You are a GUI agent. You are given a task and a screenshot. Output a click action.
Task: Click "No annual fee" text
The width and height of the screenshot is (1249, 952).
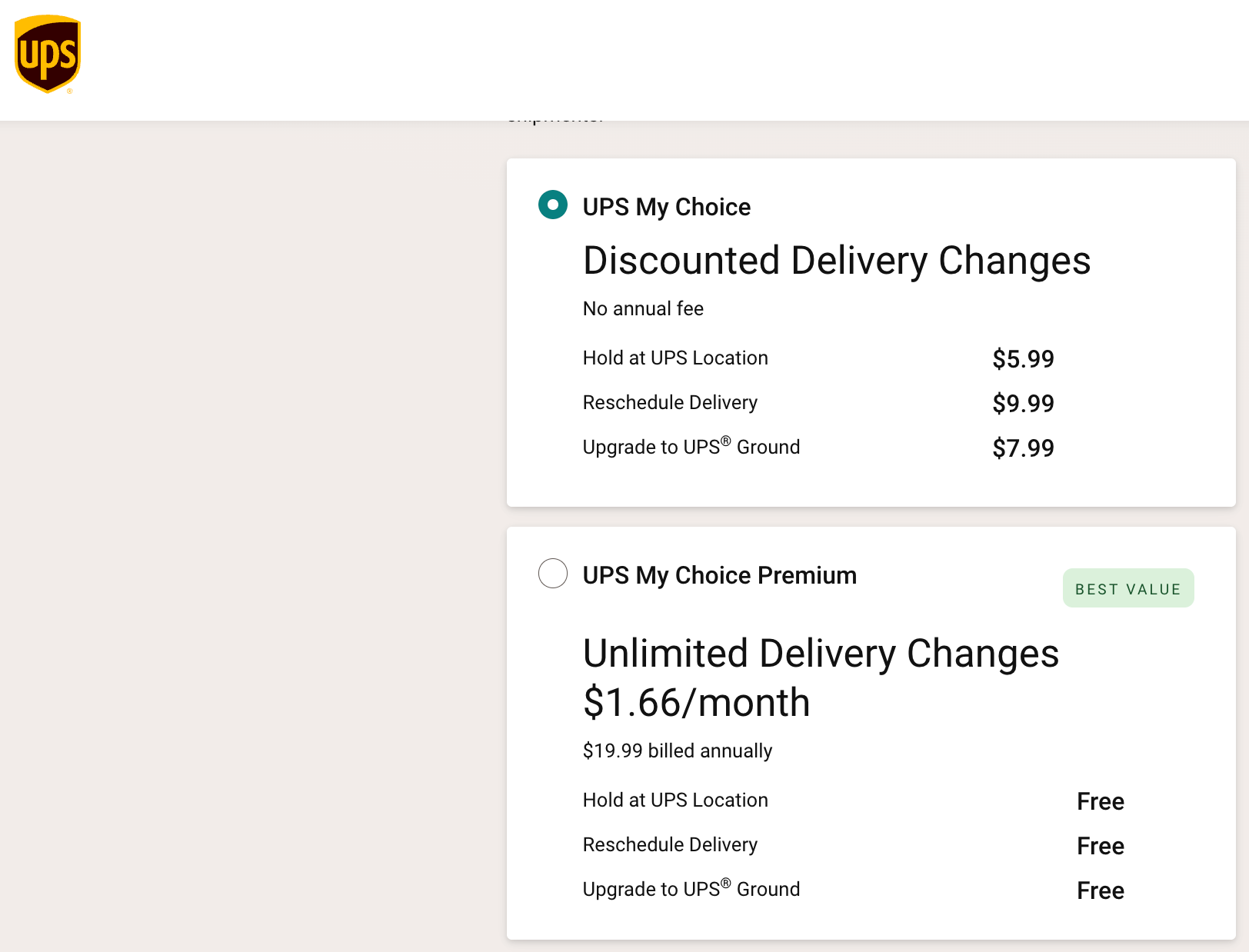(643, 308)
